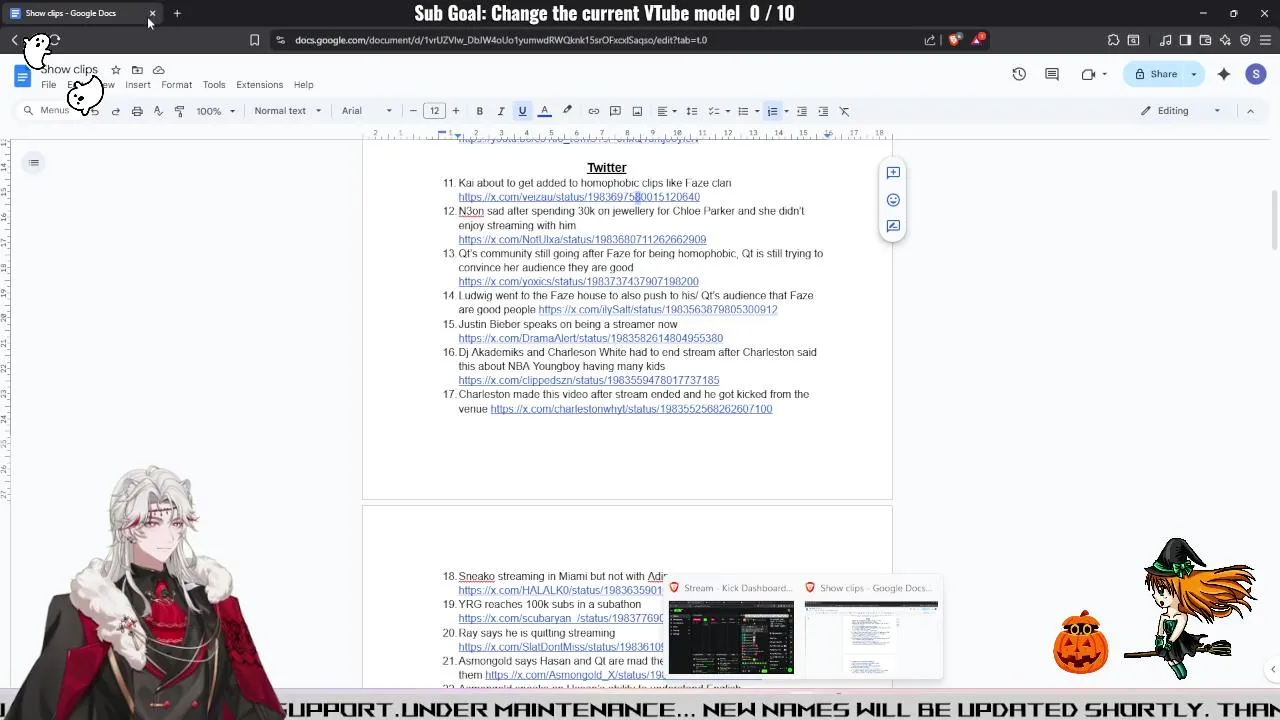Show all comments panel

tap(1052, 74)
